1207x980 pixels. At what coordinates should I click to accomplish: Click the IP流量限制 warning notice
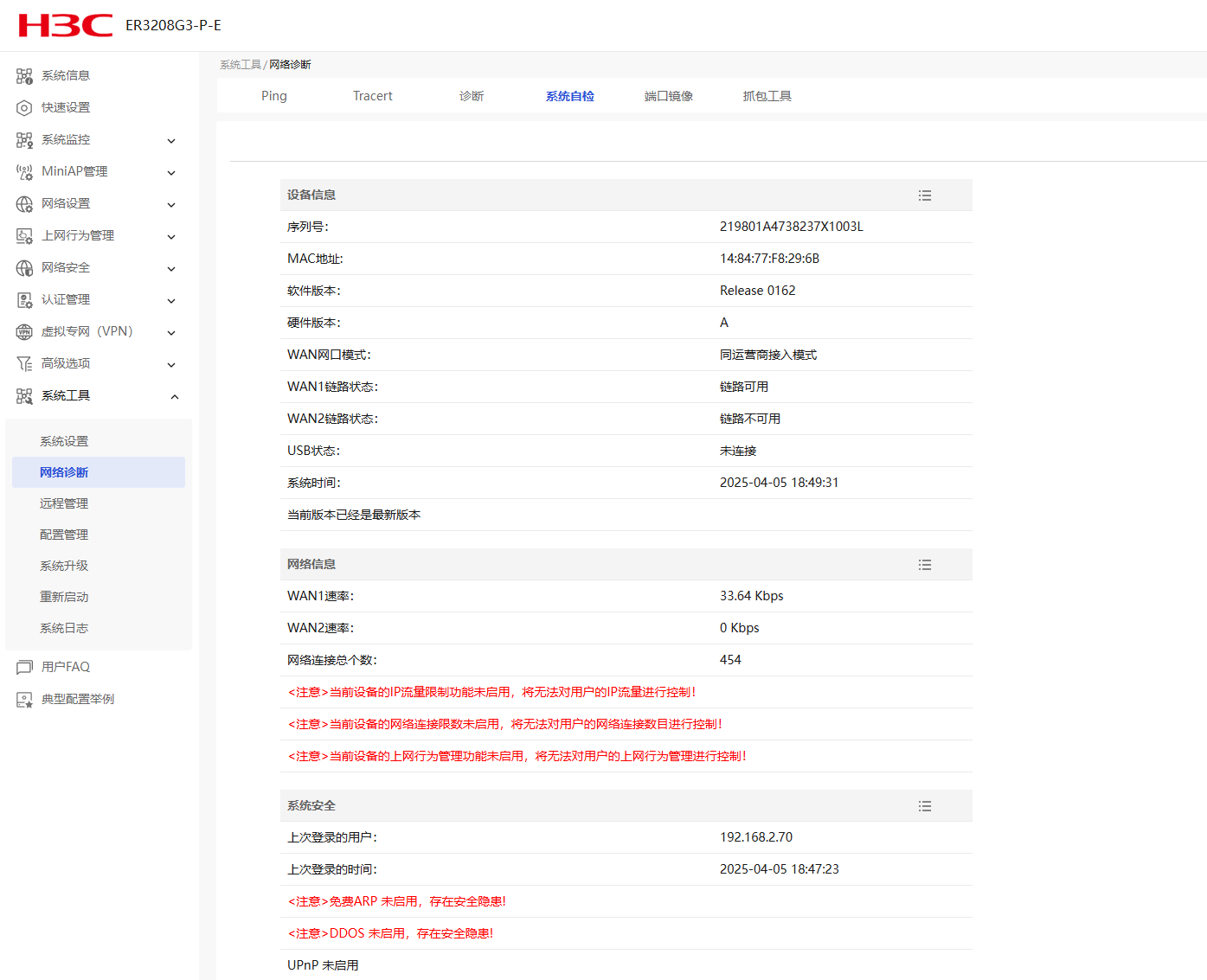coord(491,692)
